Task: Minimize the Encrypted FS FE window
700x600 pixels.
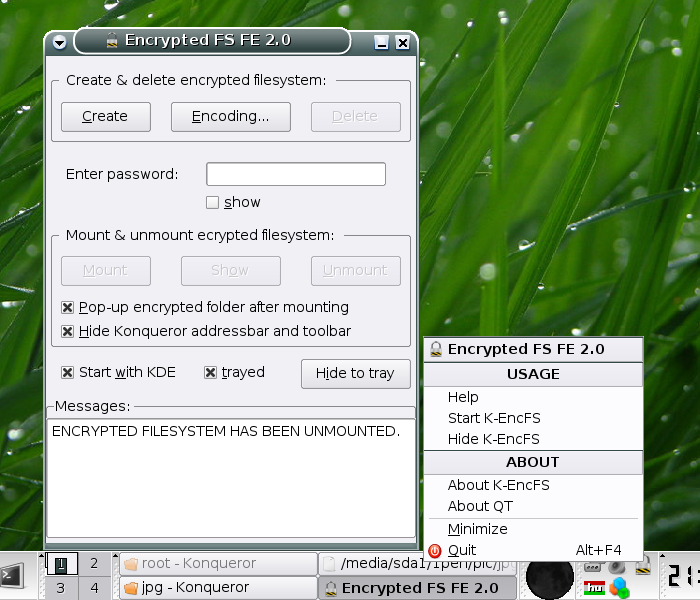Action: coord(381,42)
